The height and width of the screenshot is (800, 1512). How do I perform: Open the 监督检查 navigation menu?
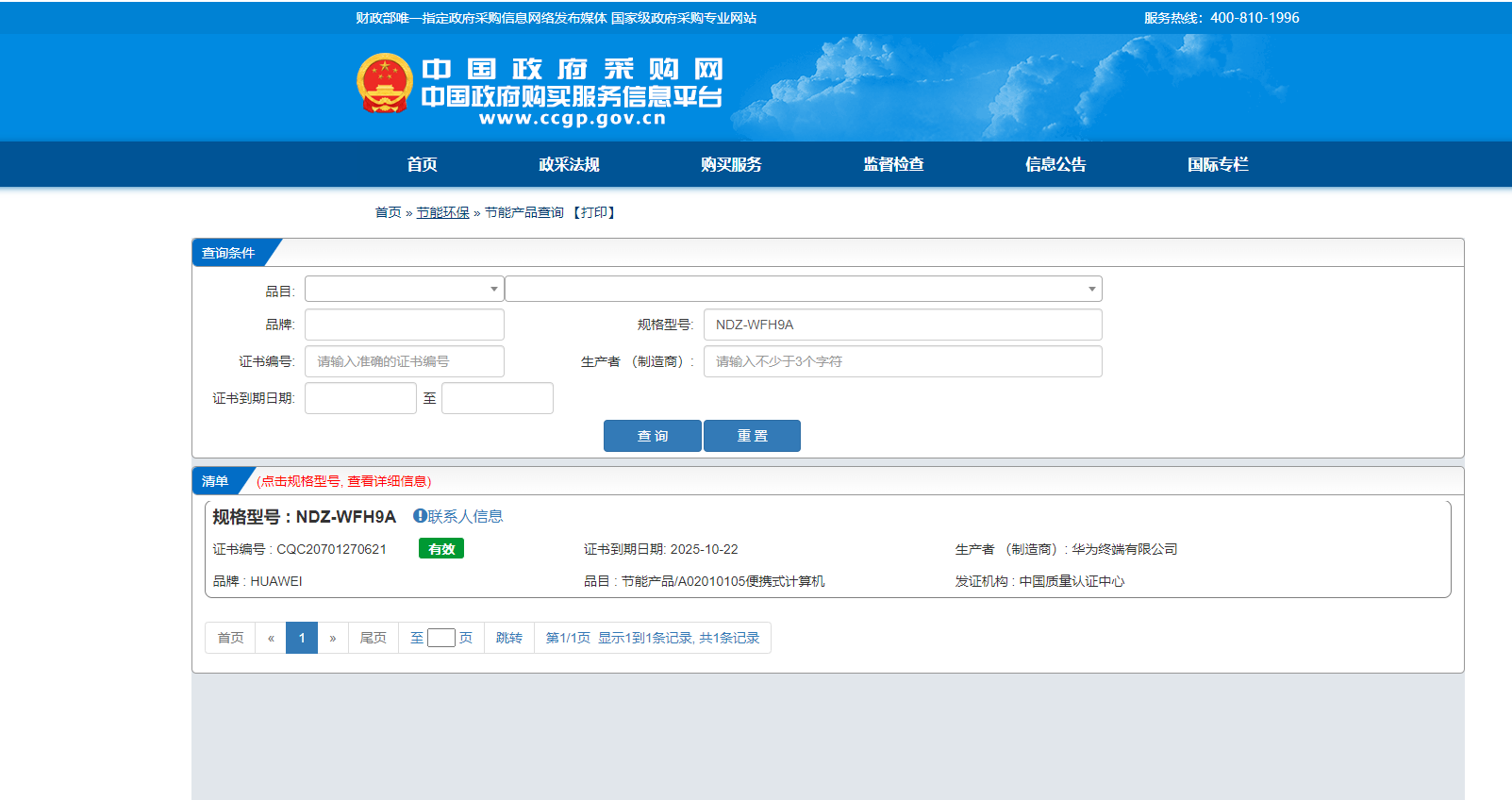(893, 164)
